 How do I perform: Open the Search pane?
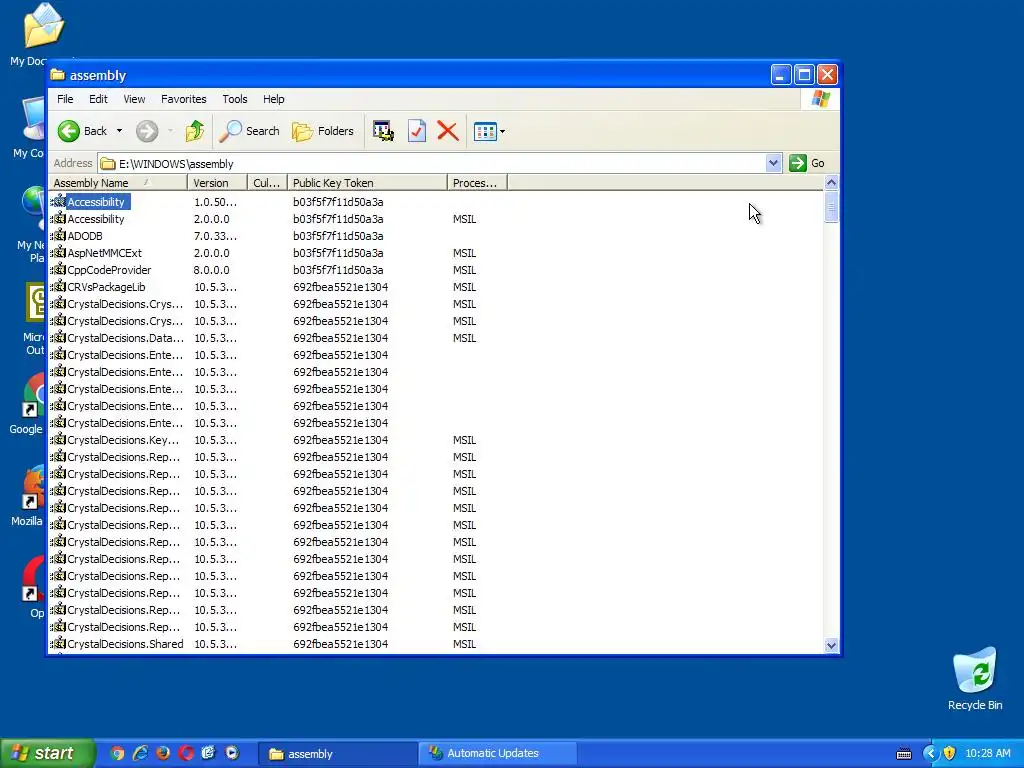249,131
